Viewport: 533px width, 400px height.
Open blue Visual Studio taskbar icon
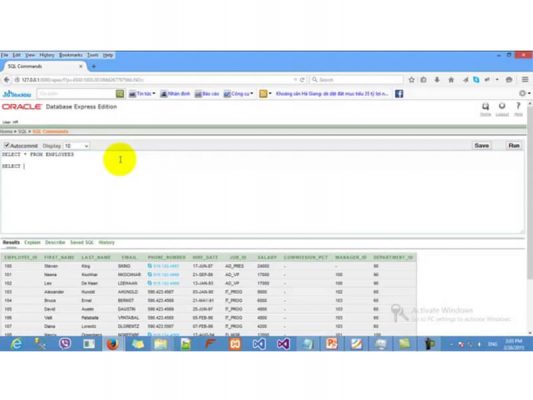(259, 344)
